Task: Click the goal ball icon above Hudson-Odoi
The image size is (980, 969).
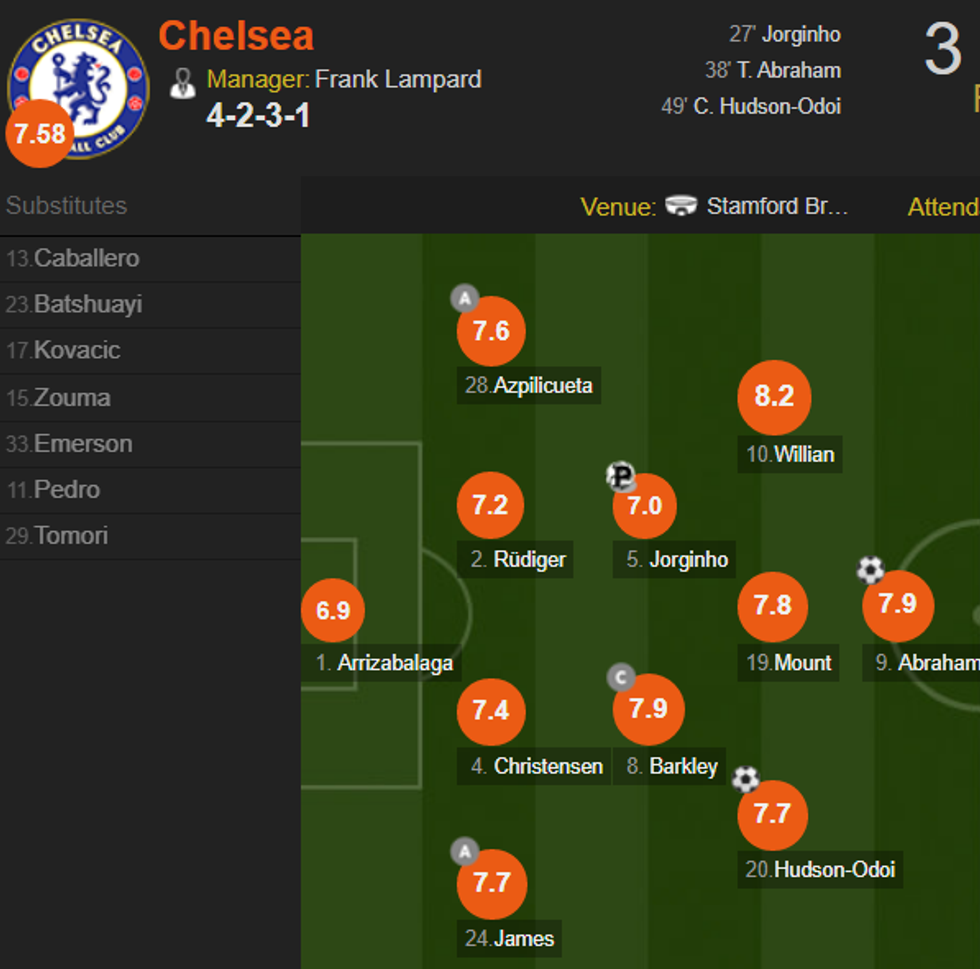Action: pos(745,779)
